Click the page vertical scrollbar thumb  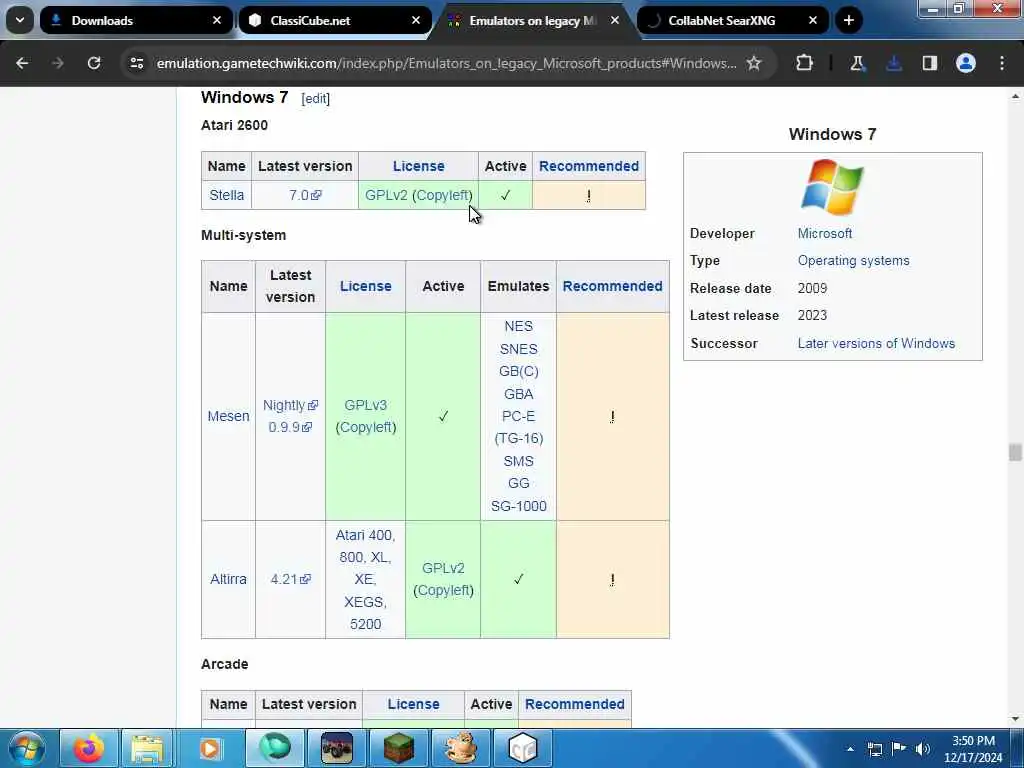(1015, 452)
